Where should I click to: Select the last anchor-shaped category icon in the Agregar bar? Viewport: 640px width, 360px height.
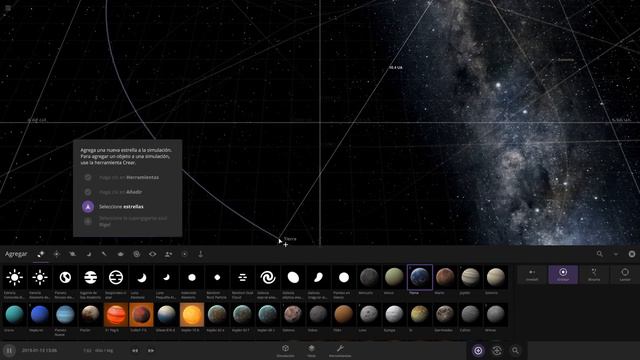pos(200,254)
